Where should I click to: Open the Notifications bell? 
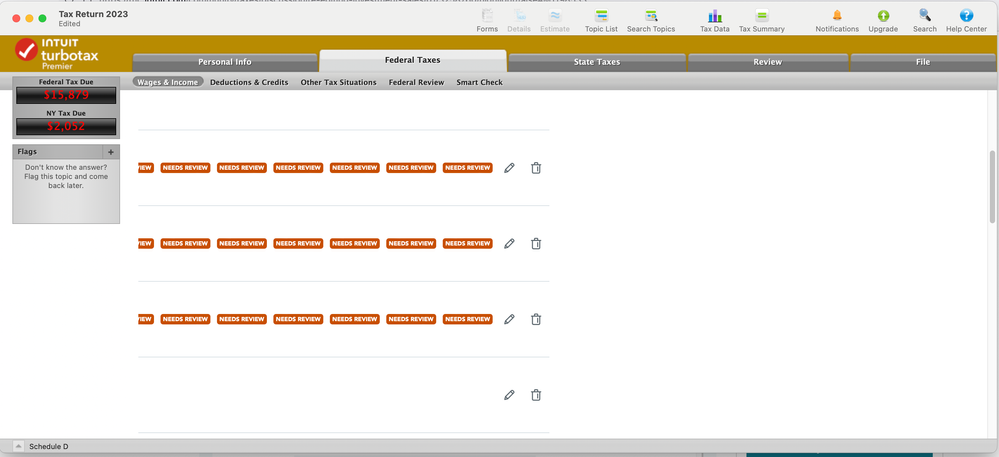837,20
